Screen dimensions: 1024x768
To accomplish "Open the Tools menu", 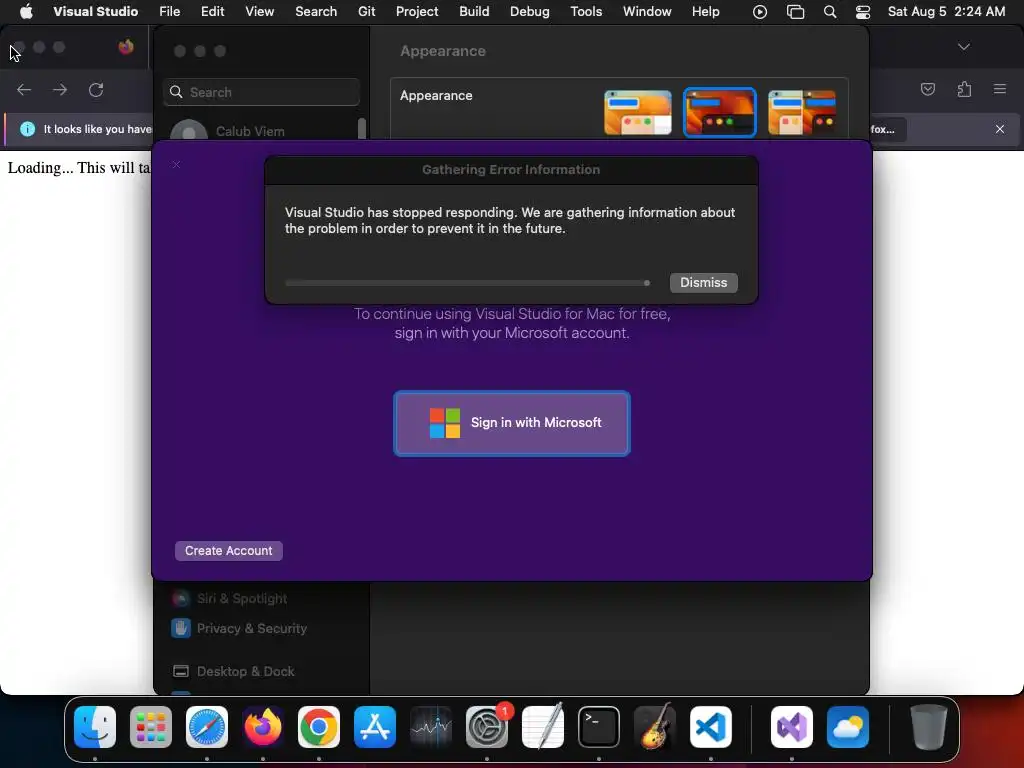I will click(586, 12).
